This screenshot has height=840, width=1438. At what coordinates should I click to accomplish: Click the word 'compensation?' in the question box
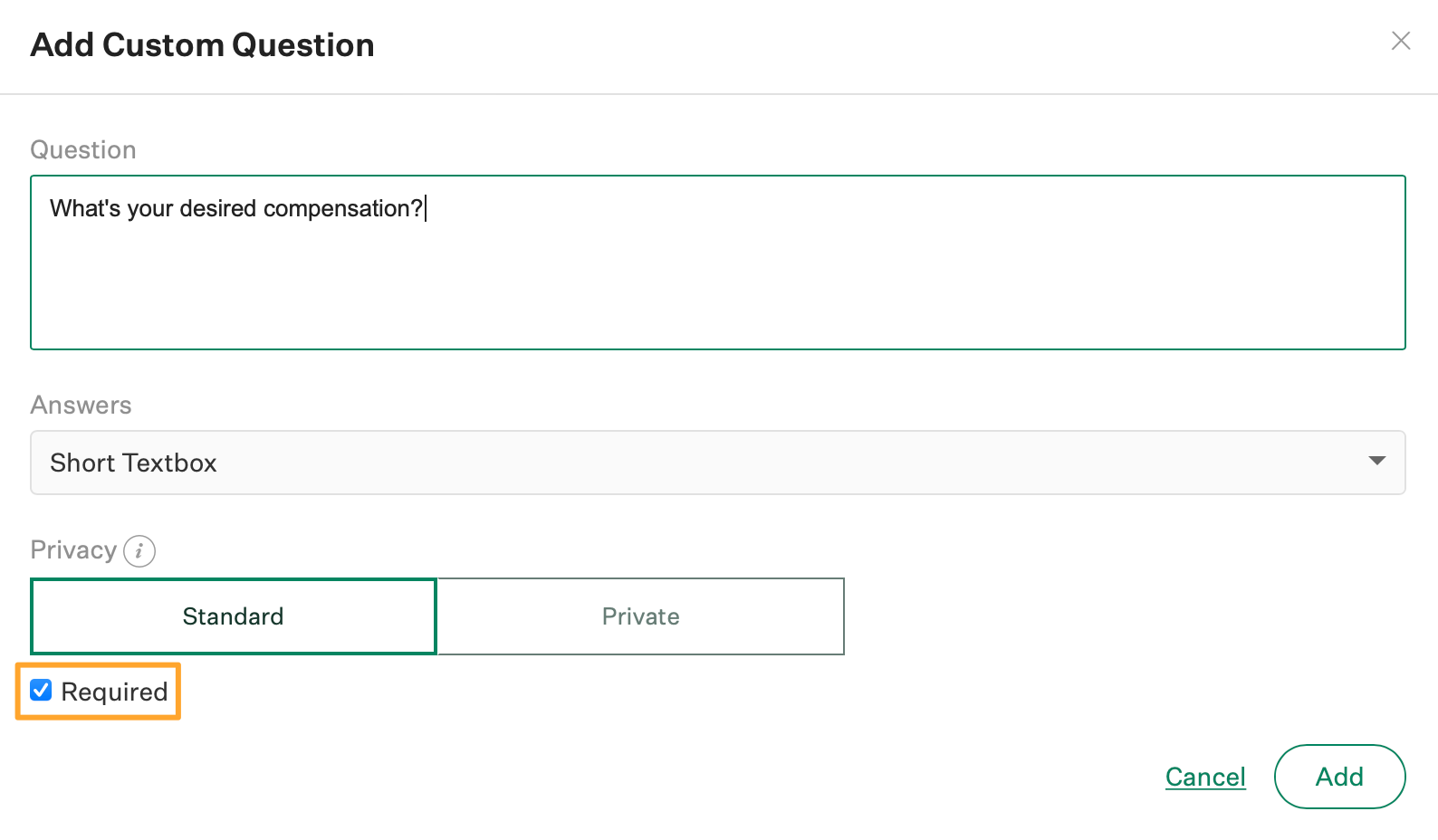(343, 209)
